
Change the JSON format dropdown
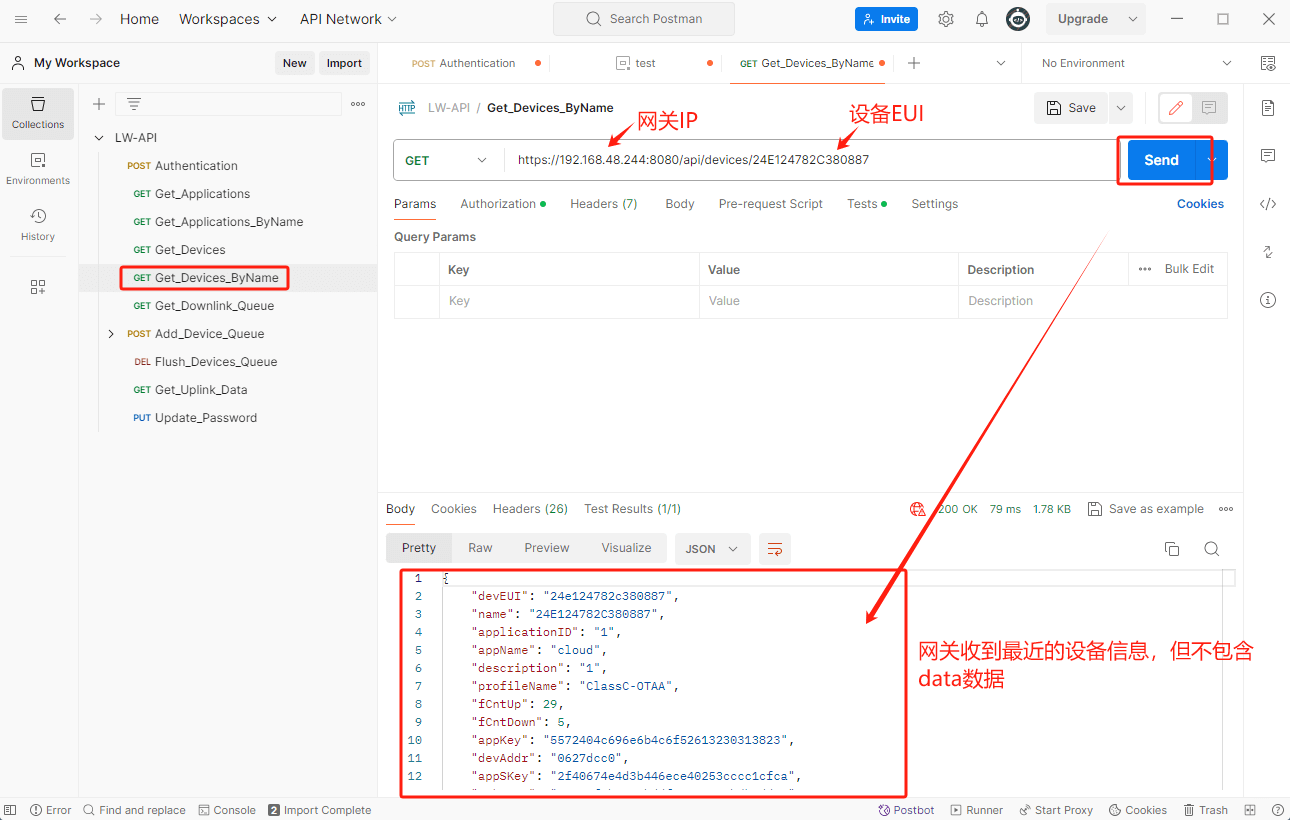pos(713,549)
